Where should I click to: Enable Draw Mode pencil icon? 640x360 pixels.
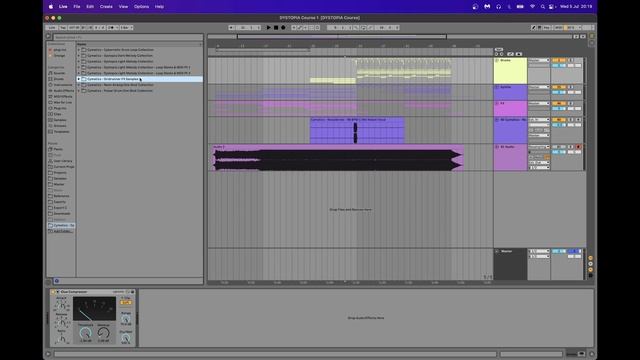(x=533, y=28)
